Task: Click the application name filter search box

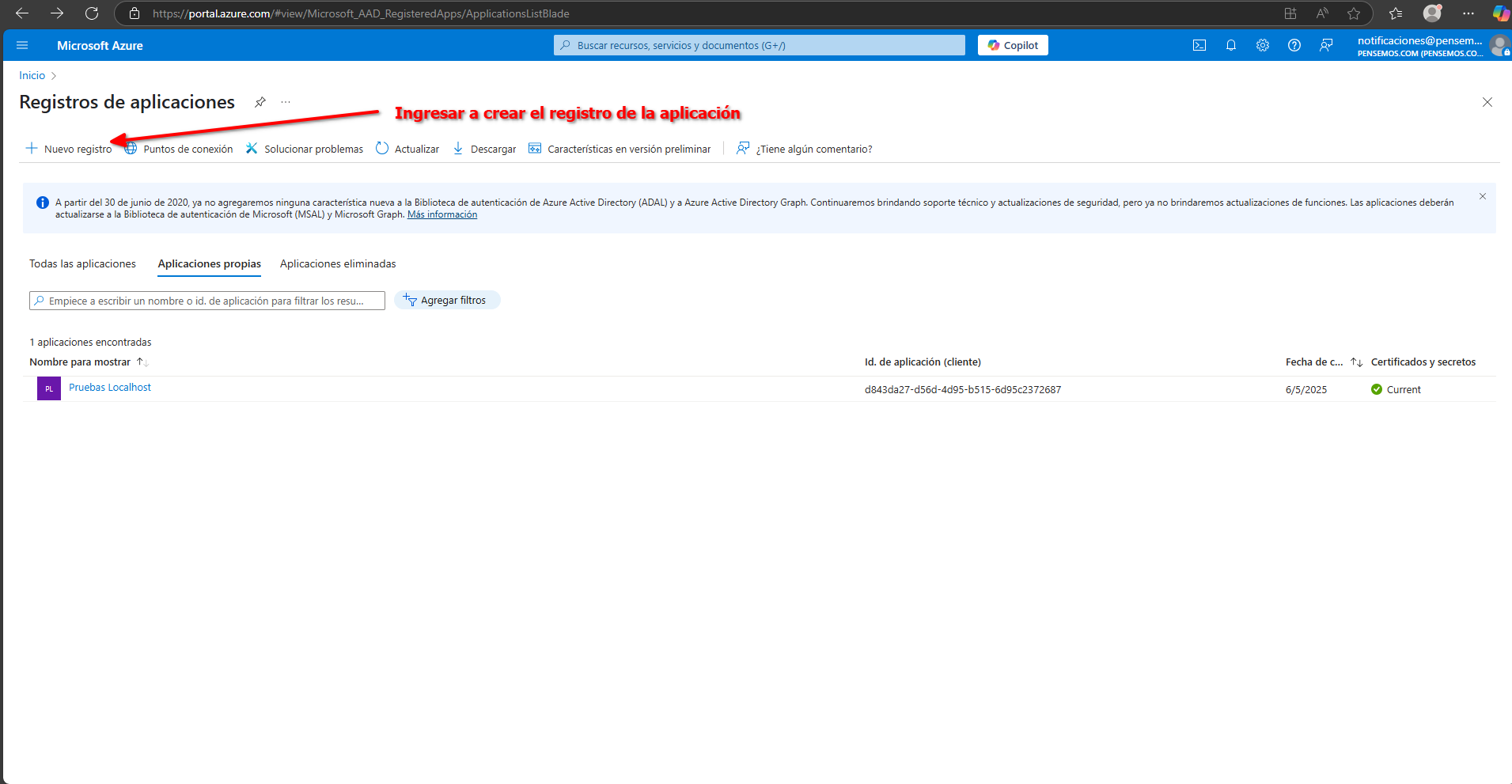Action: pyautogui.click(x=207, y=301)
